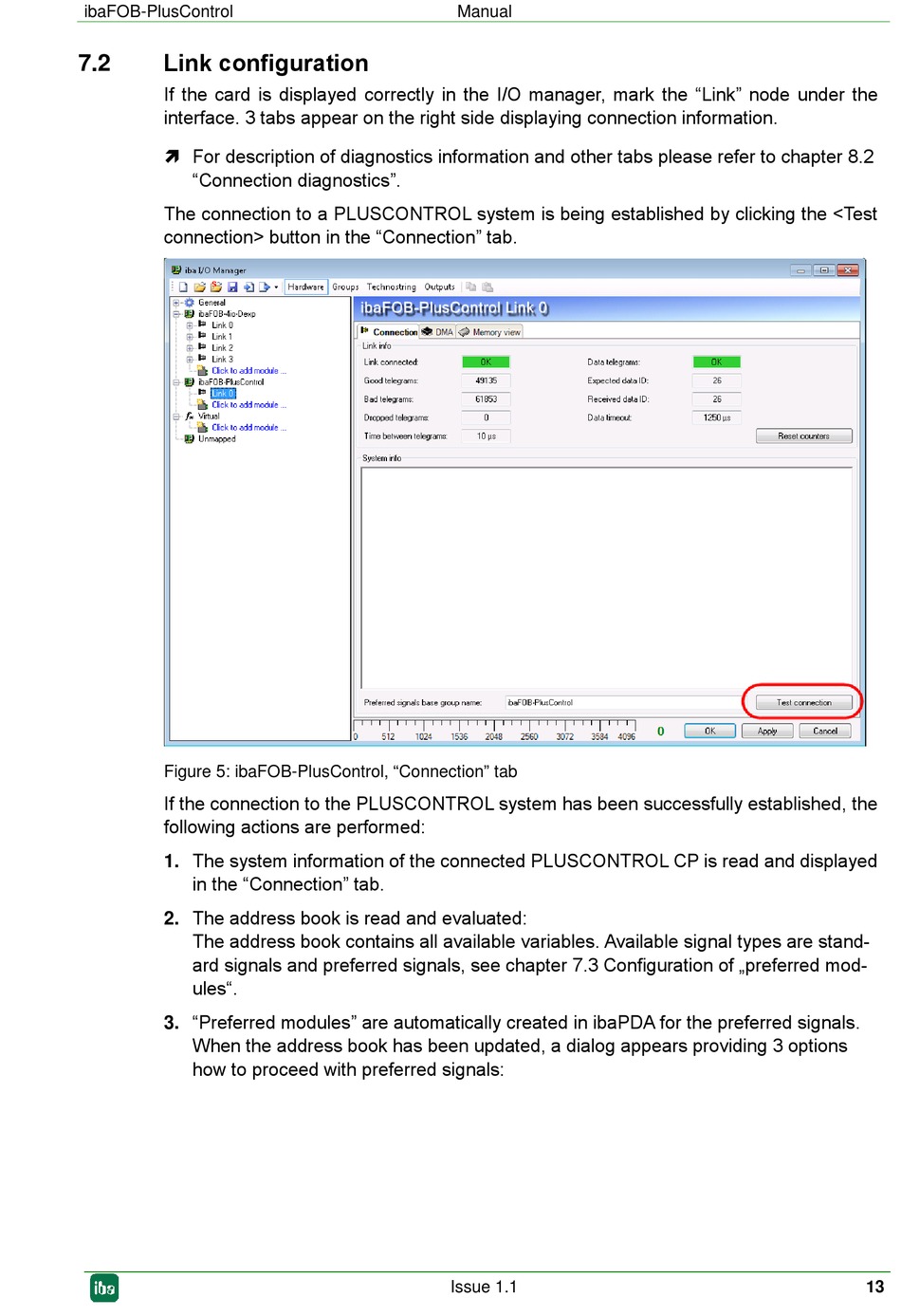
Task: Click the iba logo in page footer
Action: tap(104, 1288)
